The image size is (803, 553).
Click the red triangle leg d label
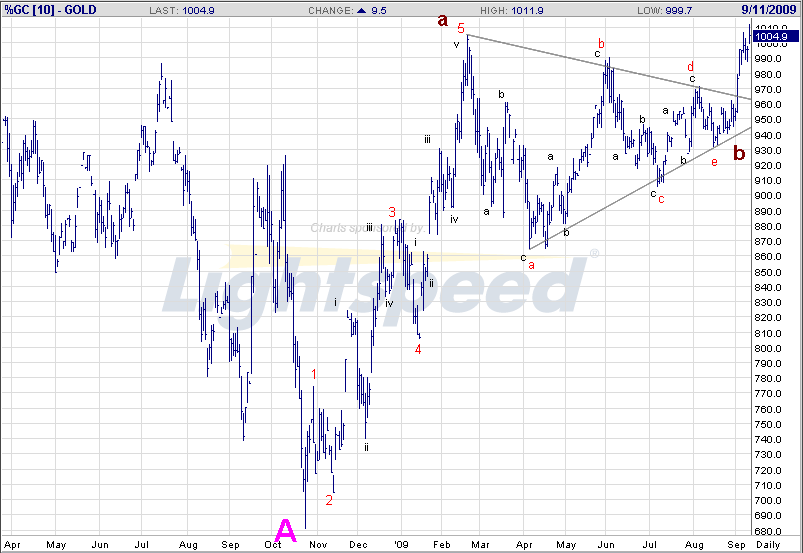(690, 67)
